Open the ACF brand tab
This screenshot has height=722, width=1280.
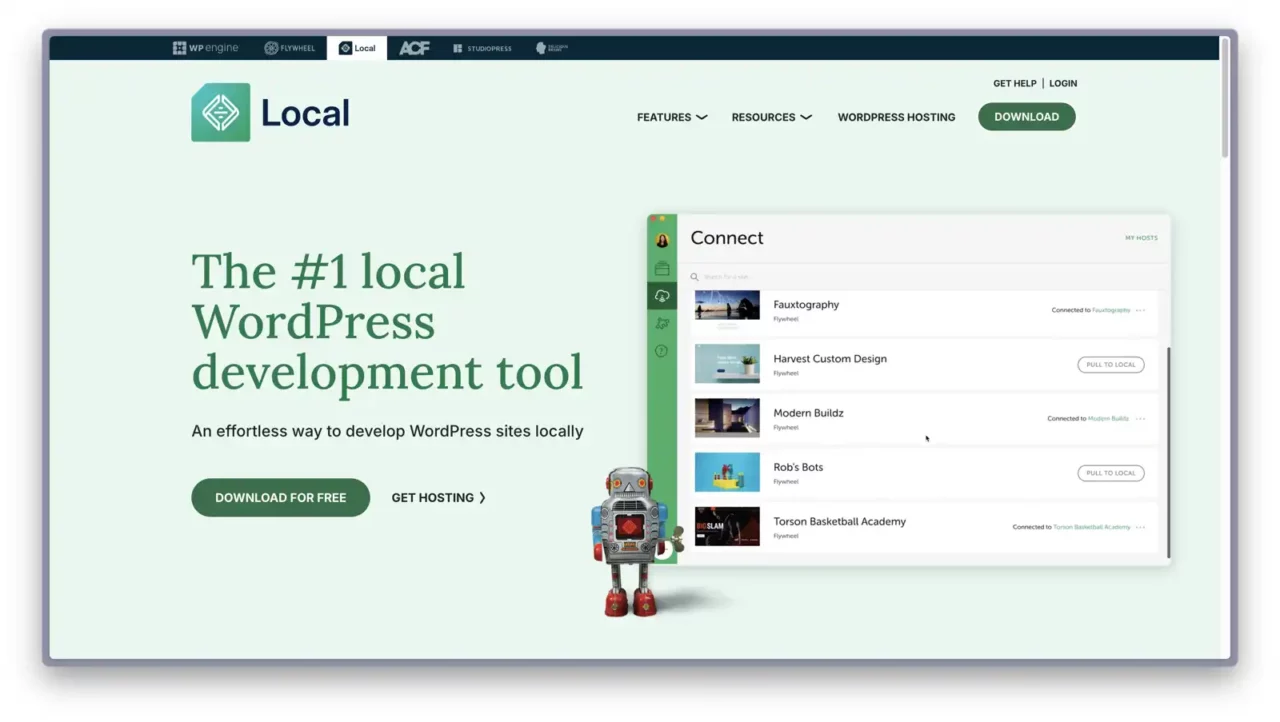coord(414,48)
